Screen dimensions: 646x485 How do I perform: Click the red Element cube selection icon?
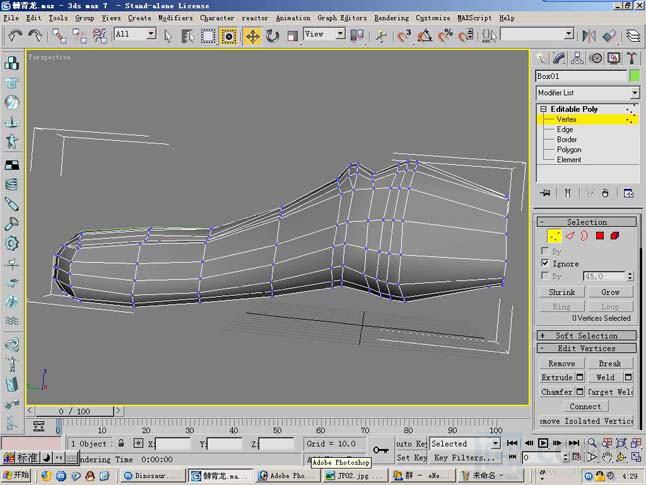point(615,236)
